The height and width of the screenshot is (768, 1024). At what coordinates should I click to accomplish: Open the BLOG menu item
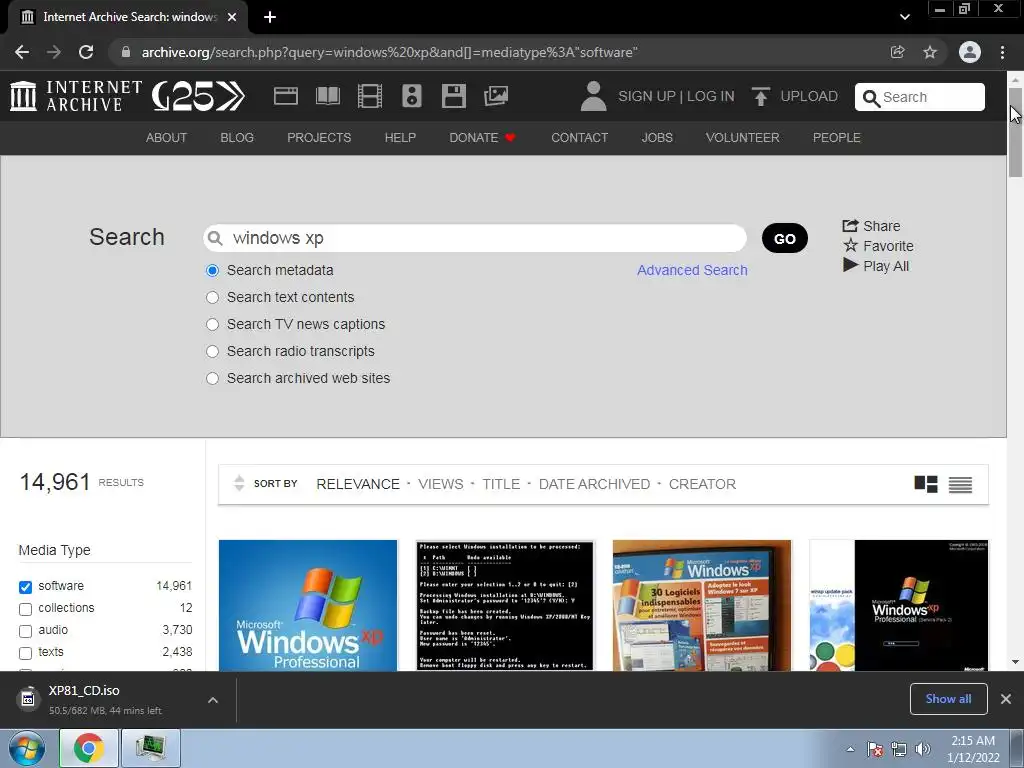pos(236,138)
